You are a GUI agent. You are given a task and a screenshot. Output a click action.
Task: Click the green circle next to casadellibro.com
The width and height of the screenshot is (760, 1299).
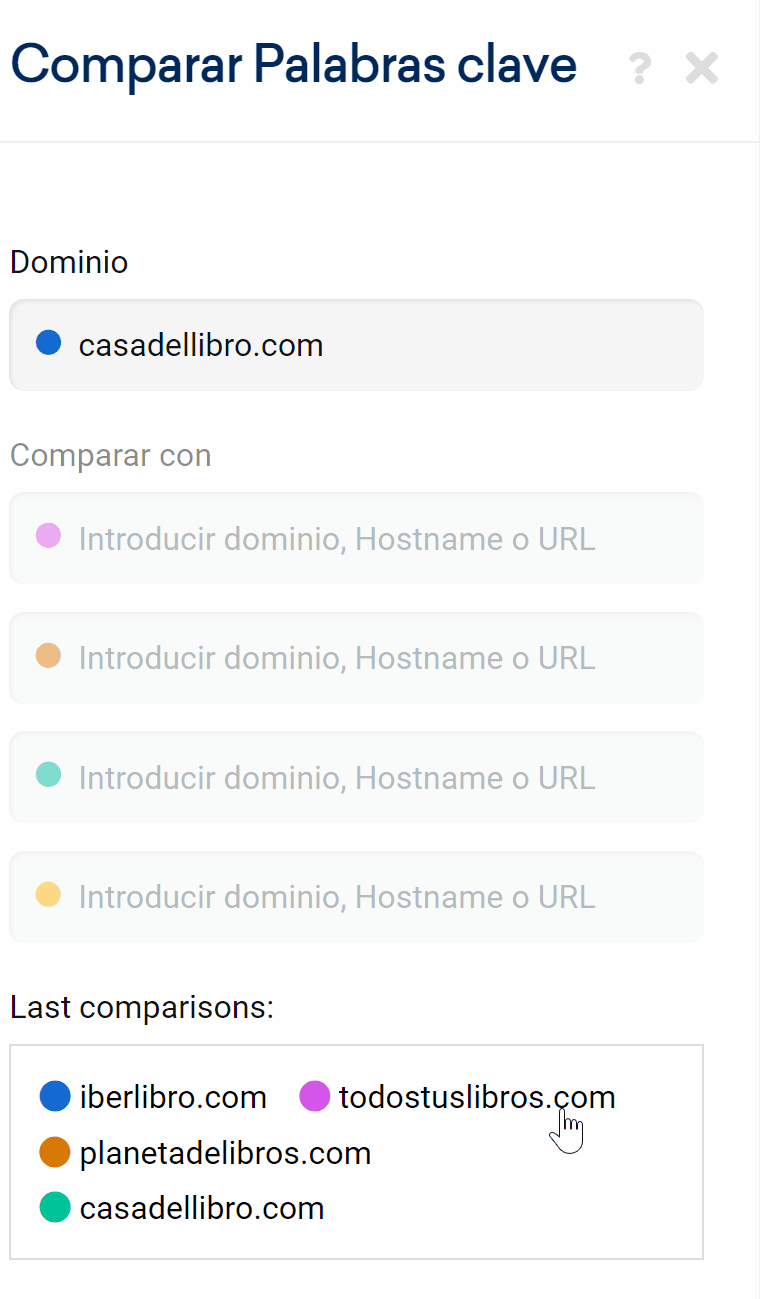pyautogui.click(x=54, y=1207)
